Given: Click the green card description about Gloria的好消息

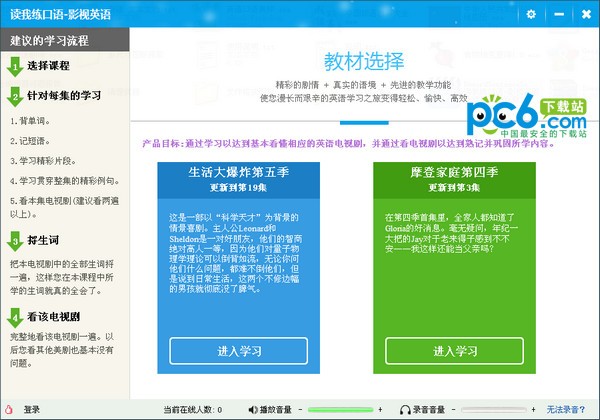Looking at the screenshot, I should [x=452, y=233].
